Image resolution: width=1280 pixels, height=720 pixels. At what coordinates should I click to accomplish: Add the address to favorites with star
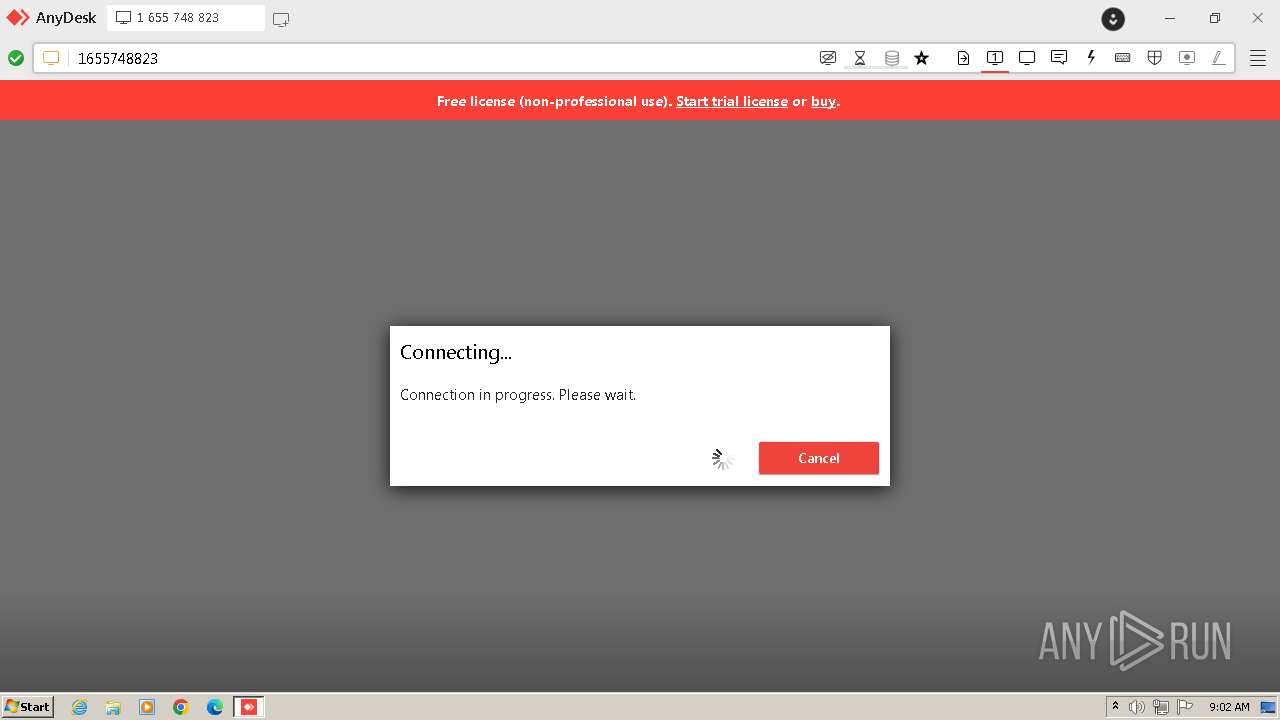pyautogui.click(x=922, y=58)
